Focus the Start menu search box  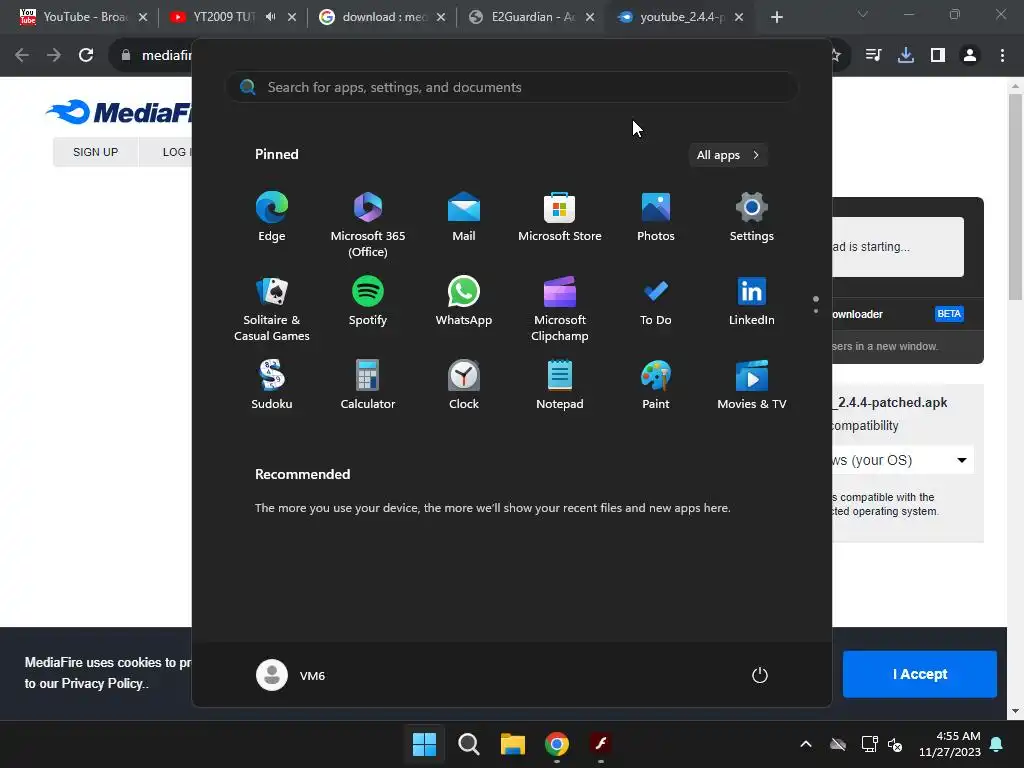[512, 87]
